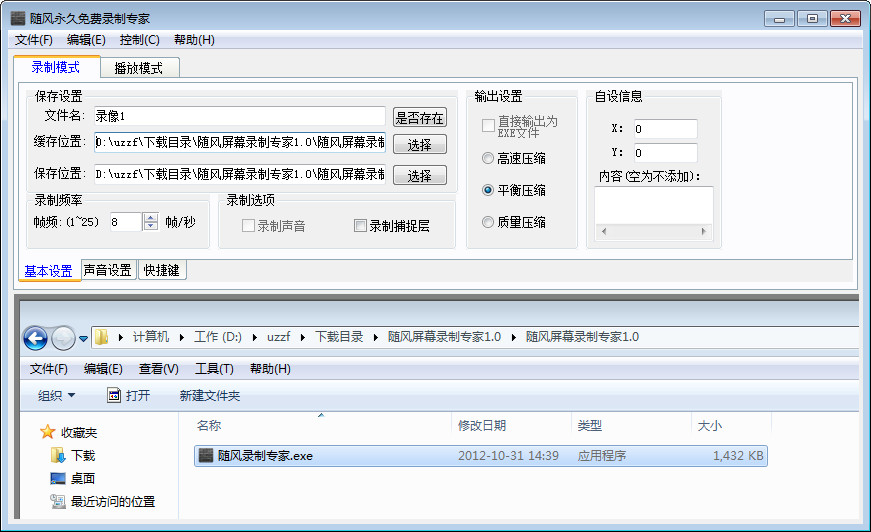Enable the 录制声音 checkbox
This screenshot has height=532, width=871.
[248, 225]
